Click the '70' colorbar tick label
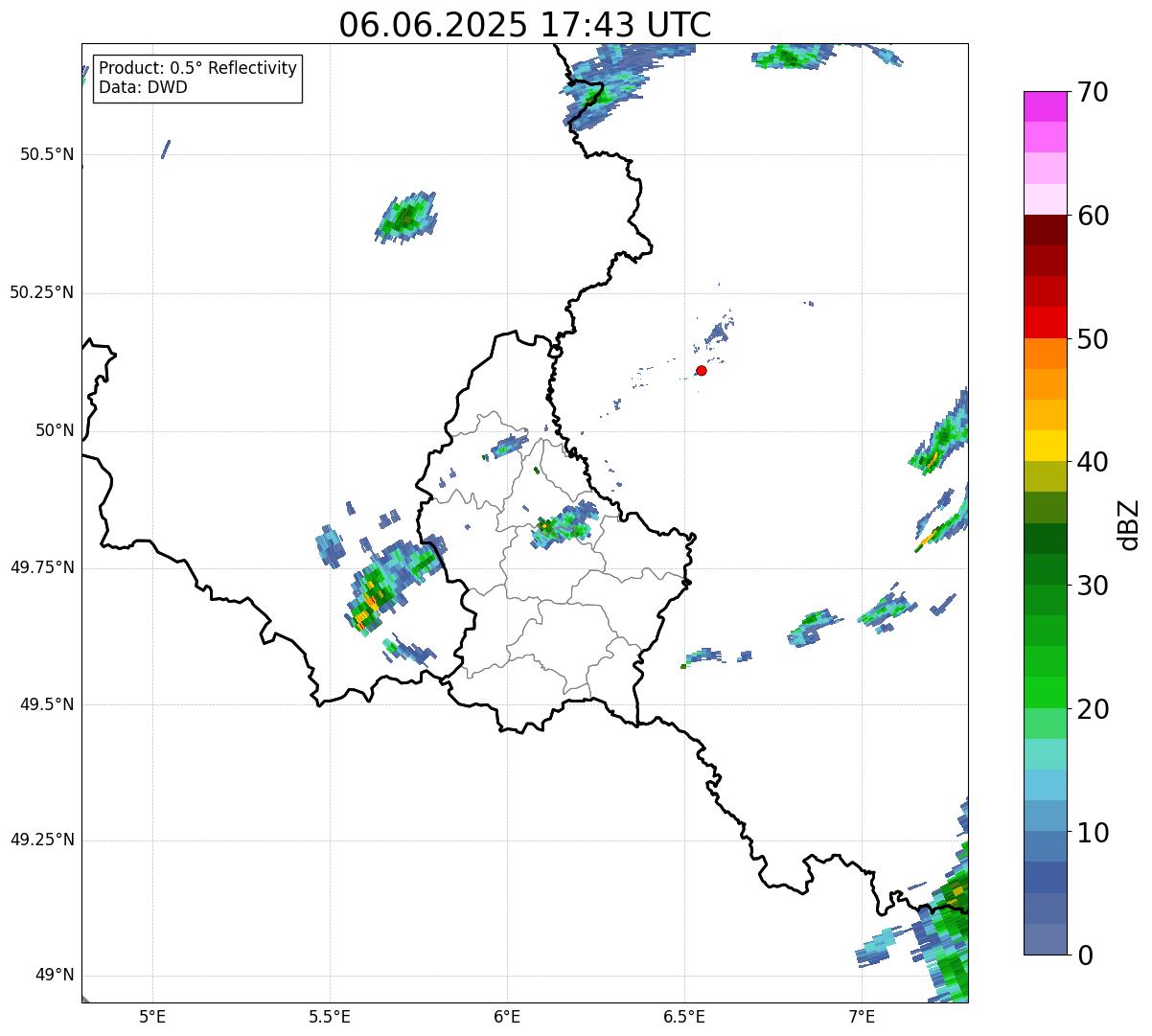This screenshot has width=1152, height=1036. click(1093, 92)
